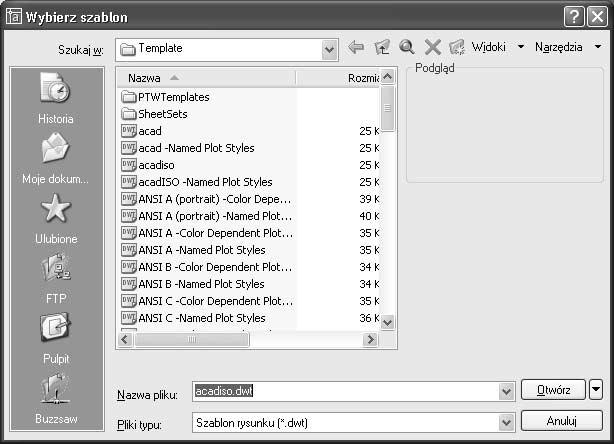Open the Buzzsaw location icon
This screenshot has width=614, height=444.
(x=56, y=399)
